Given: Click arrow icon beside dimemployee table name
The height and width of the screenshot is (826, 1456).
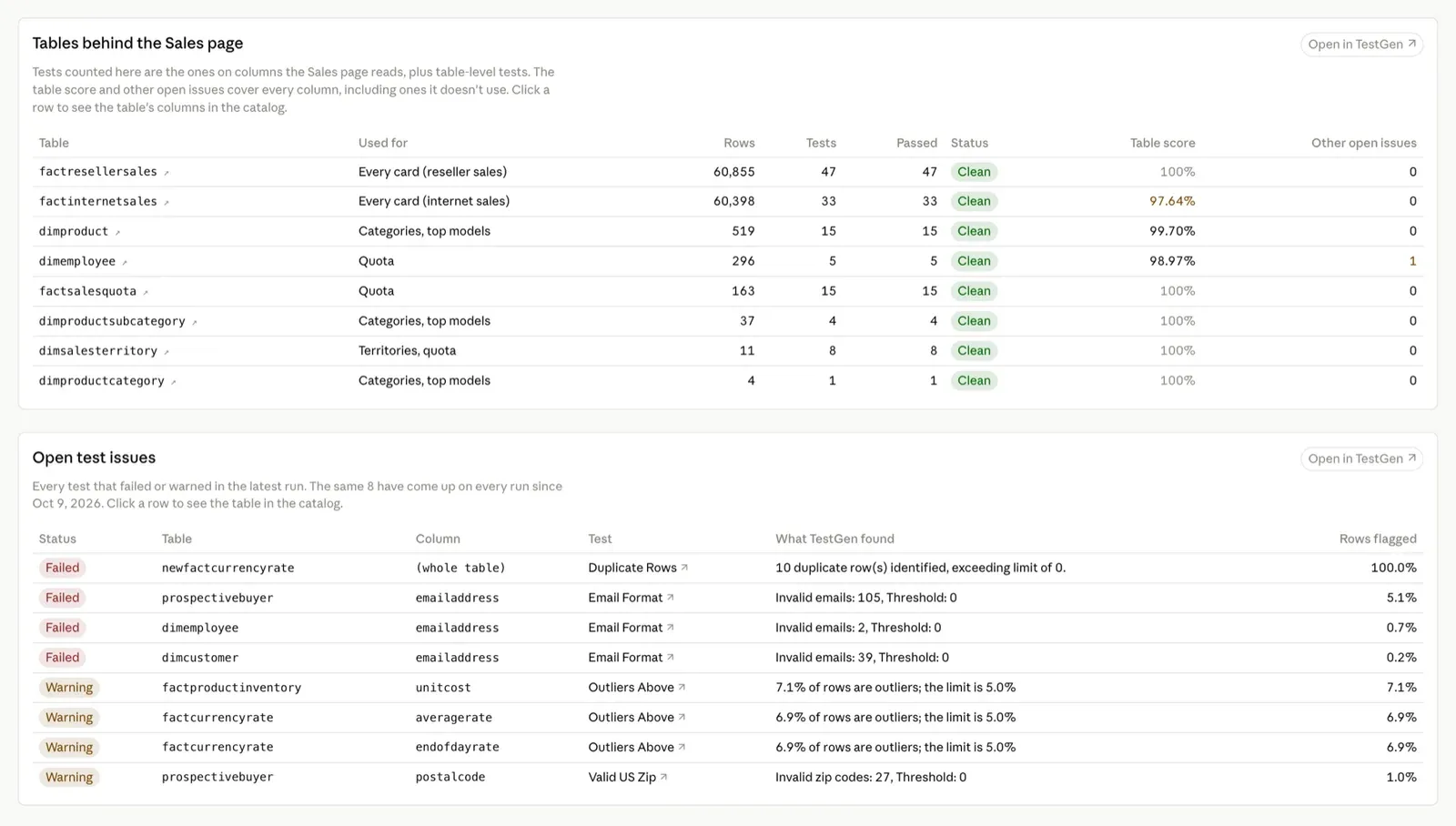Looking at the screenshot, I should [x=125, y=262].
